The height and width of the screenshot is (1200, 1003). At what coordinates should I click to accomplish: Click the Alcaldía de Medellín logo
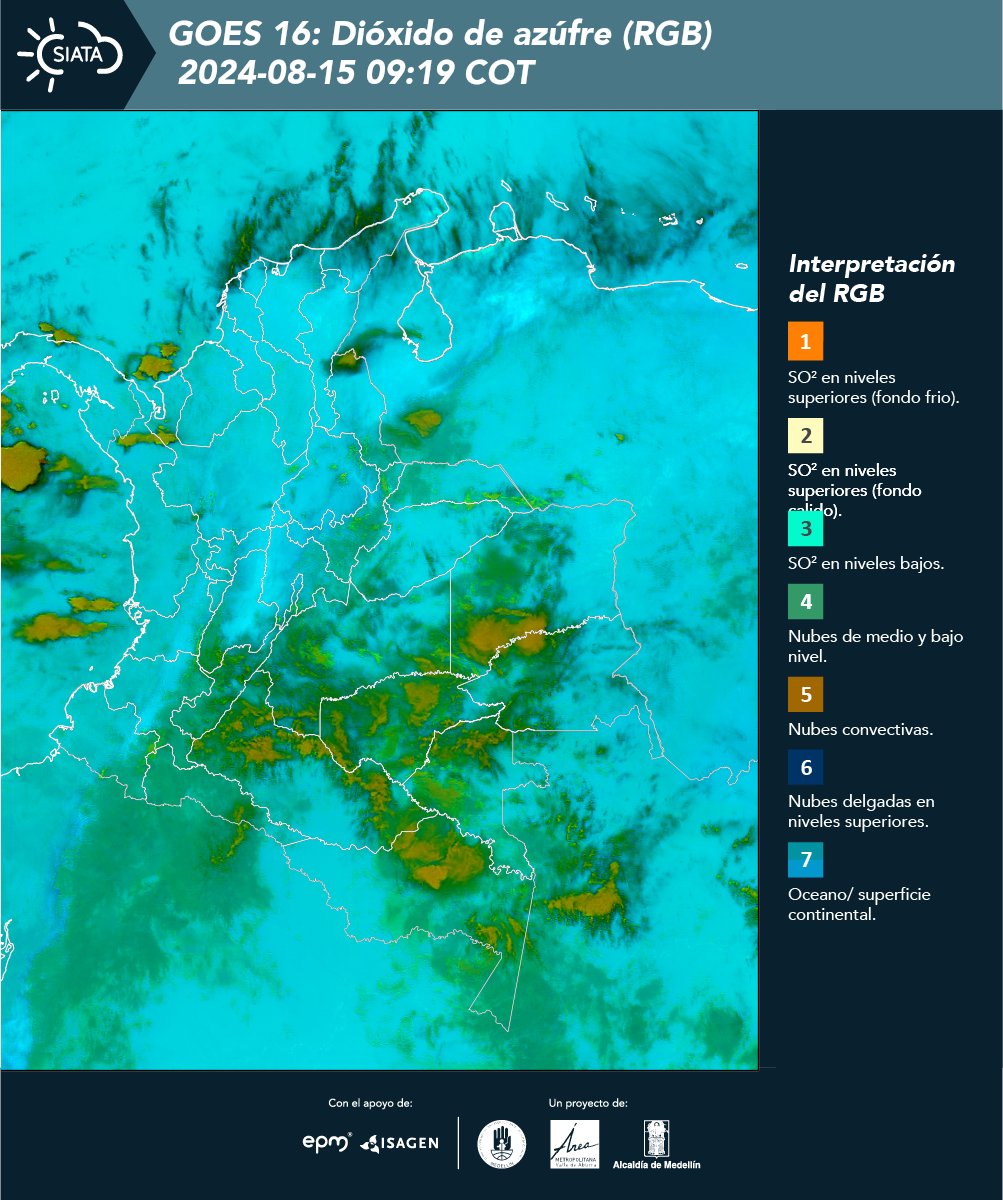click(x=657, y=1144)
